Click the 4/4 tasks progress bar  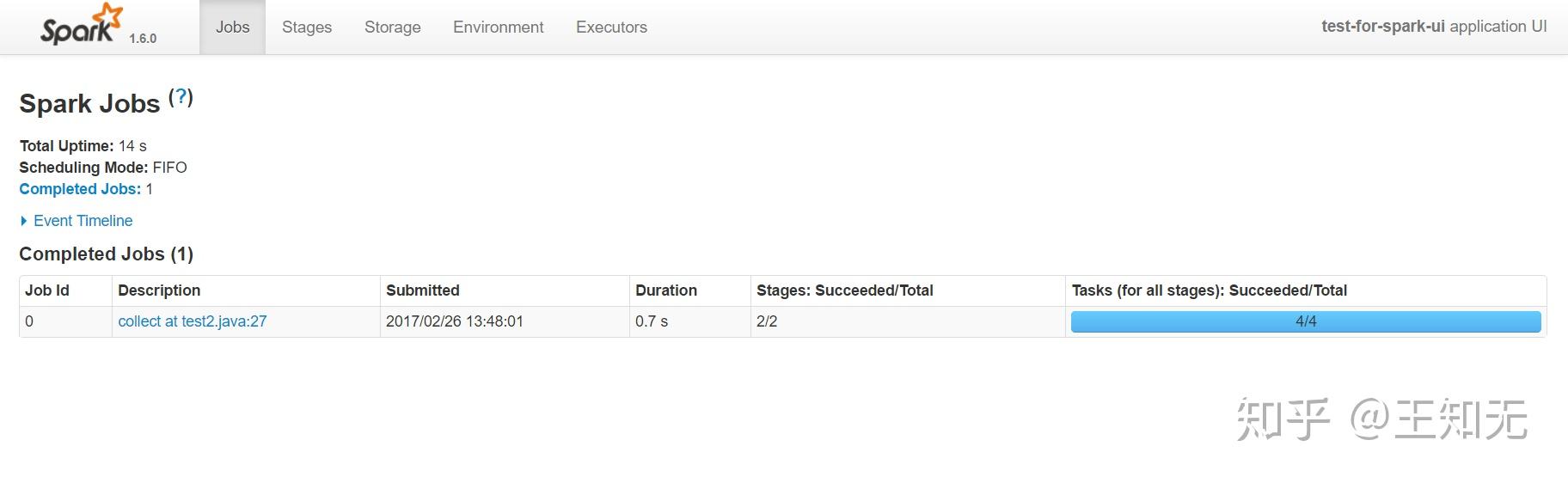[1305, 321]
